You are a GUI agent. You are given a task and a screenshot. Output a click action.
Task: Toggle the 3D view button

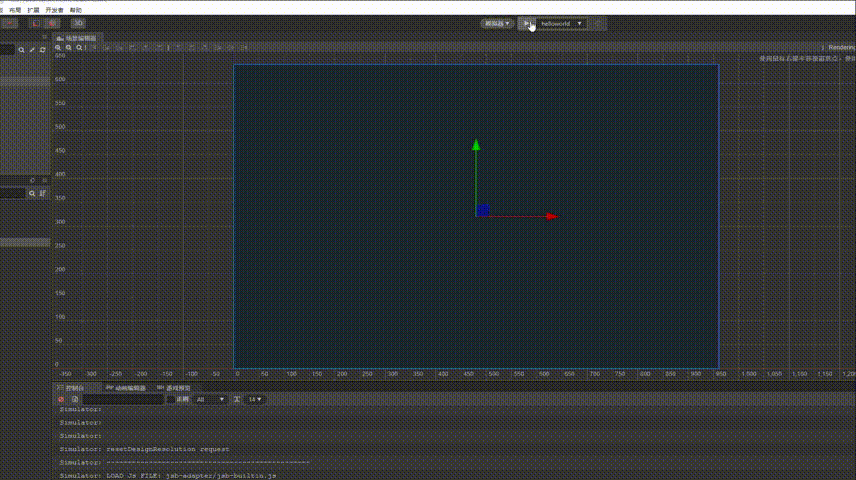click(x=78, y=23)
